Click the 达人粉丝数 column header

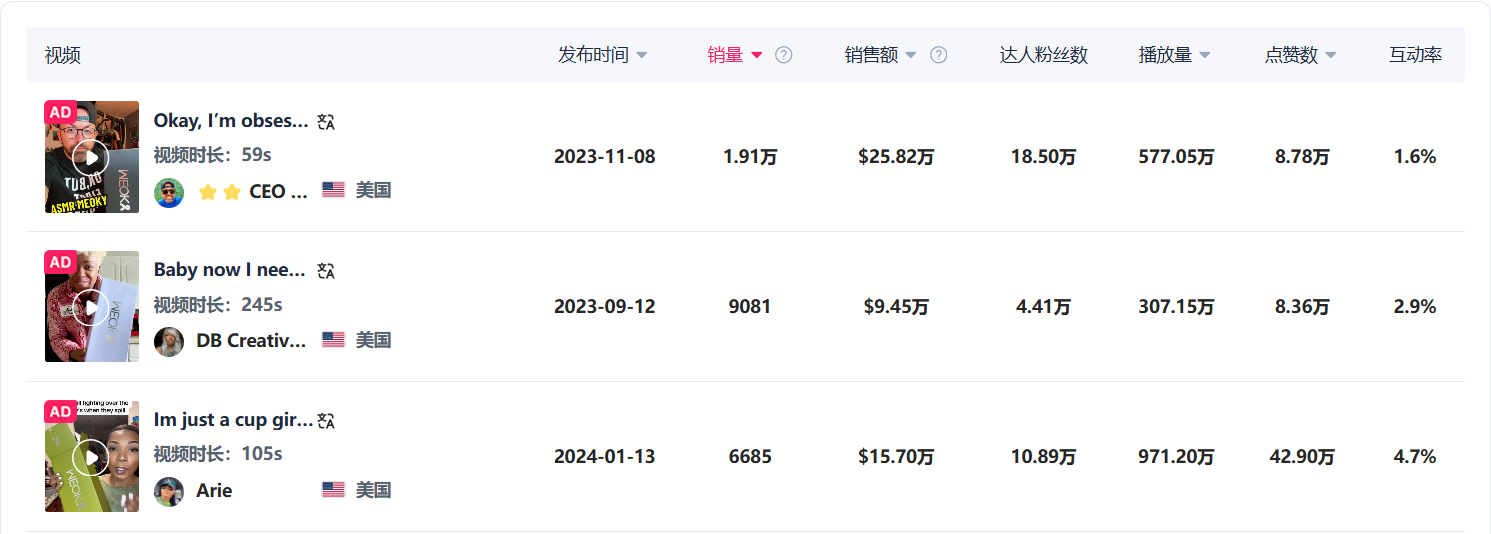coord(1043,55)
